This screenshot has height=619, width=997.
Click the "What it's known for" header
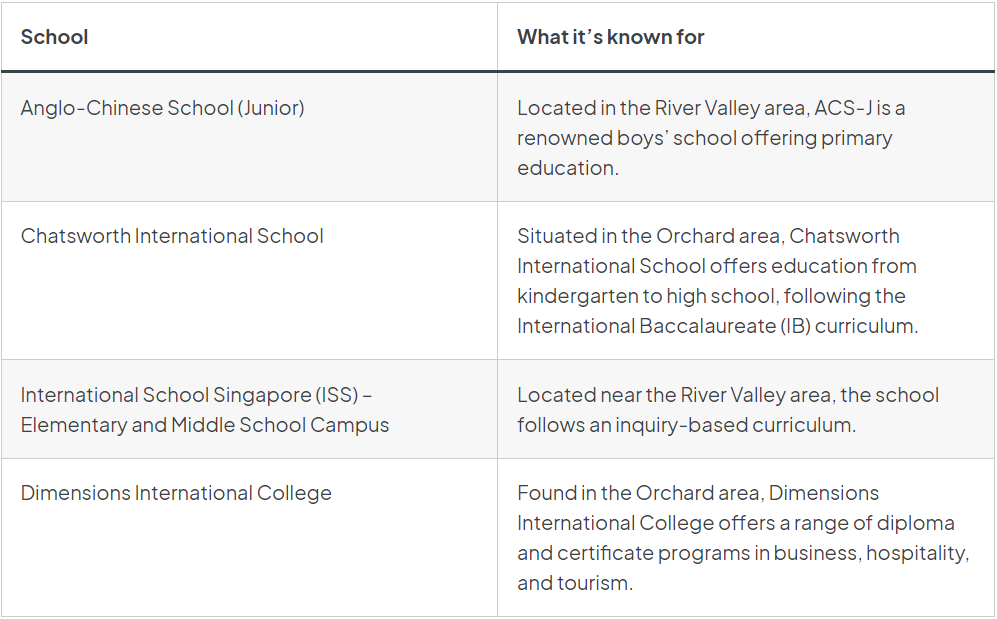coord(610,37)
